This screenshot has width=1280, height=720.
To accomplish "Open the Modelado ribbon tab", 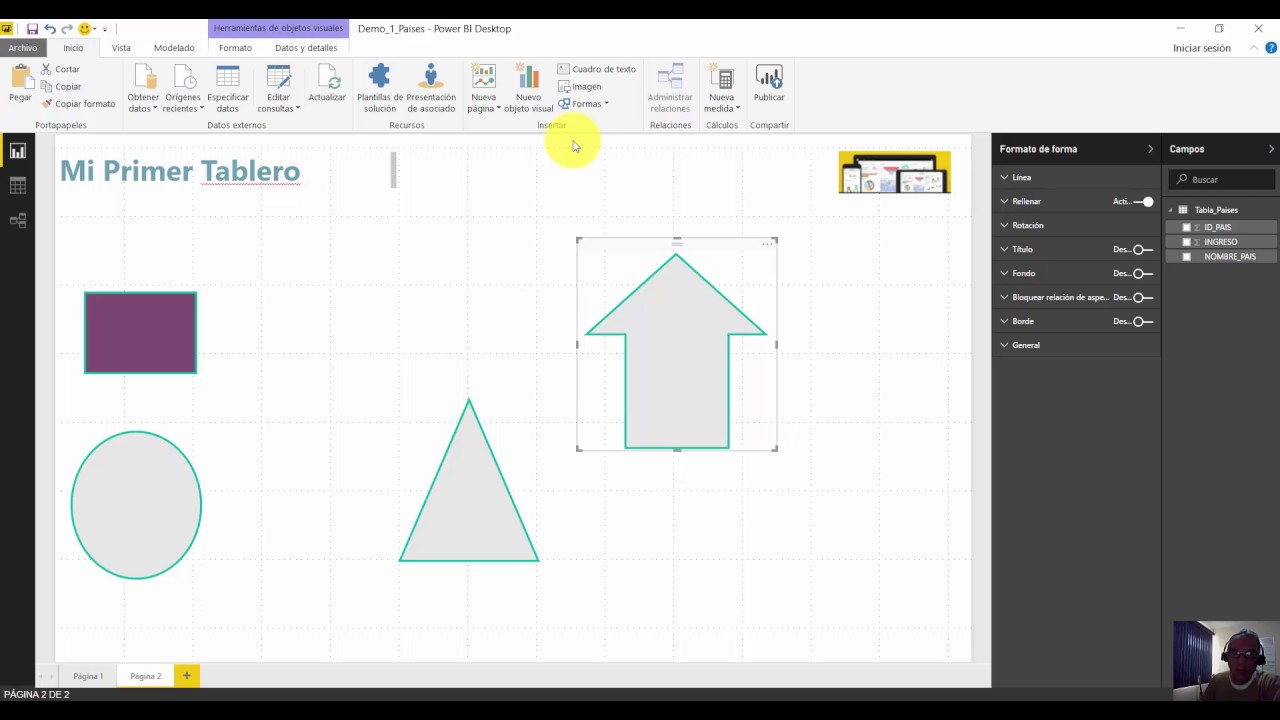I will (x=174, y=48).
